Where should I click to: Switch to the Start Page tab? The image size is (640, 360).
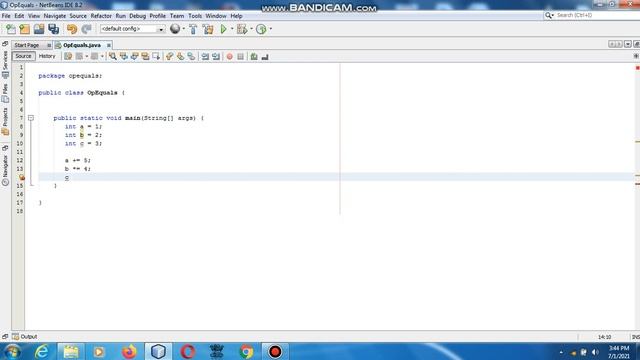[27, 45]
